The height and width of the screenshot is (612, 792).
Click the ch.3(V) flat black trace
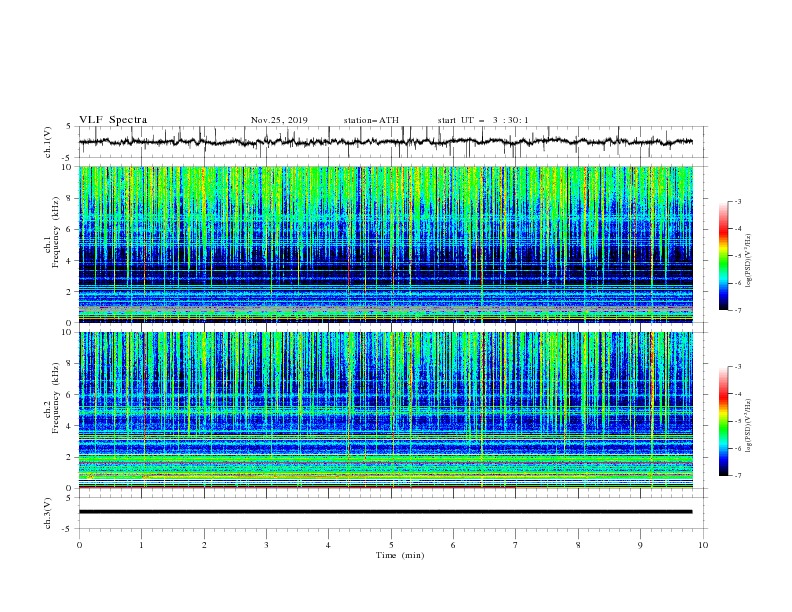[x=386, y=512]
